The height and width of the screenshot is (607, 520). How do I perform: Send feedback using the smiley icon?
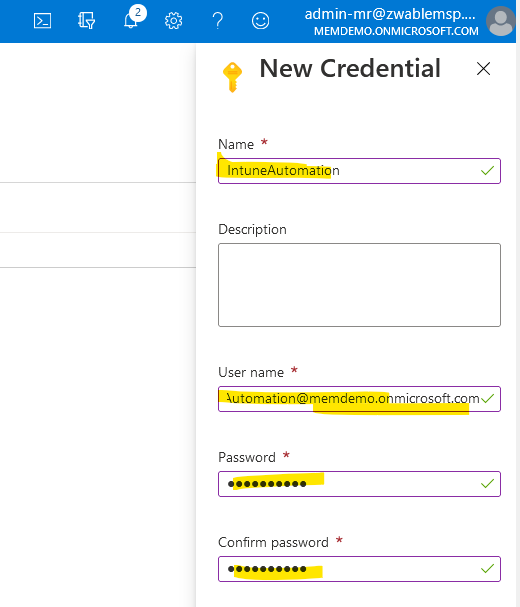click(261, 21)
